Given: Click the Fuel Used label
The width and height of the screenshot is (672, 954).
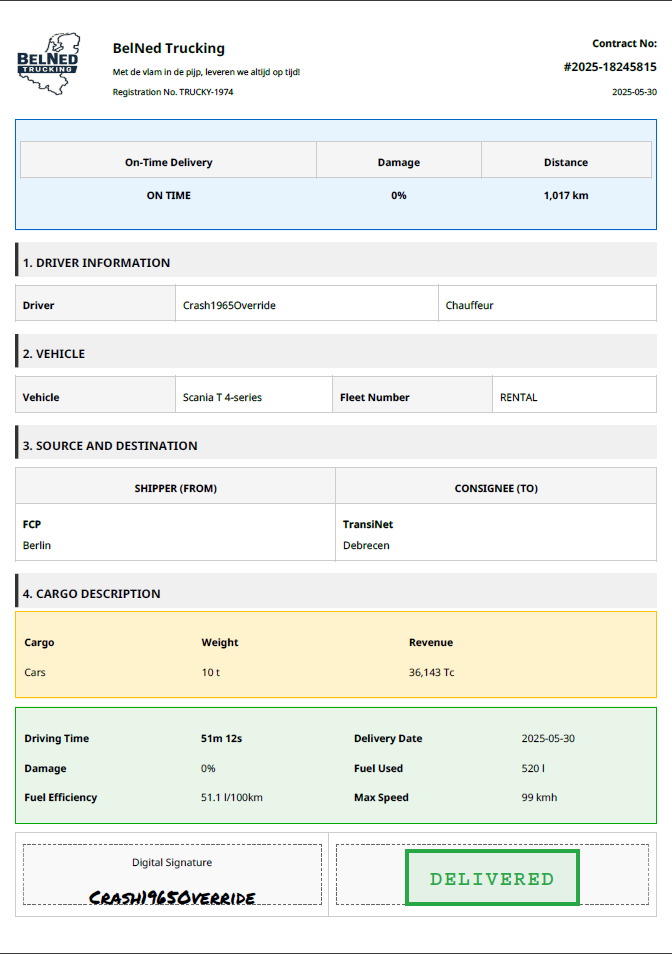Looking at the screenshot, I should [x=378, y=768].
